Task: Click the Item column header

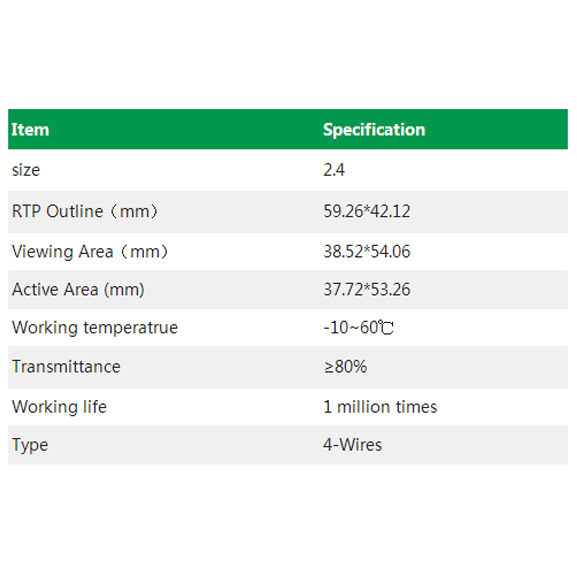Action: [x=30, y=130]
